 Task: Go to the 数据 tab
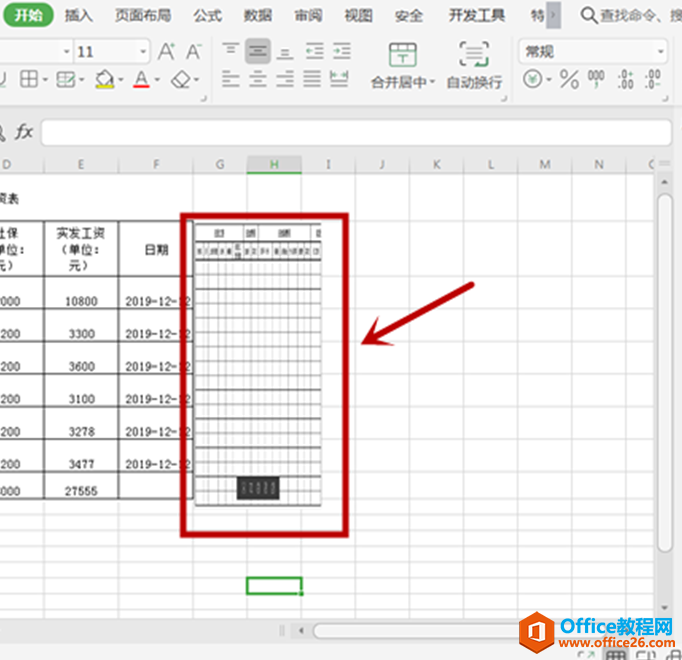click(x=257, y=16)
